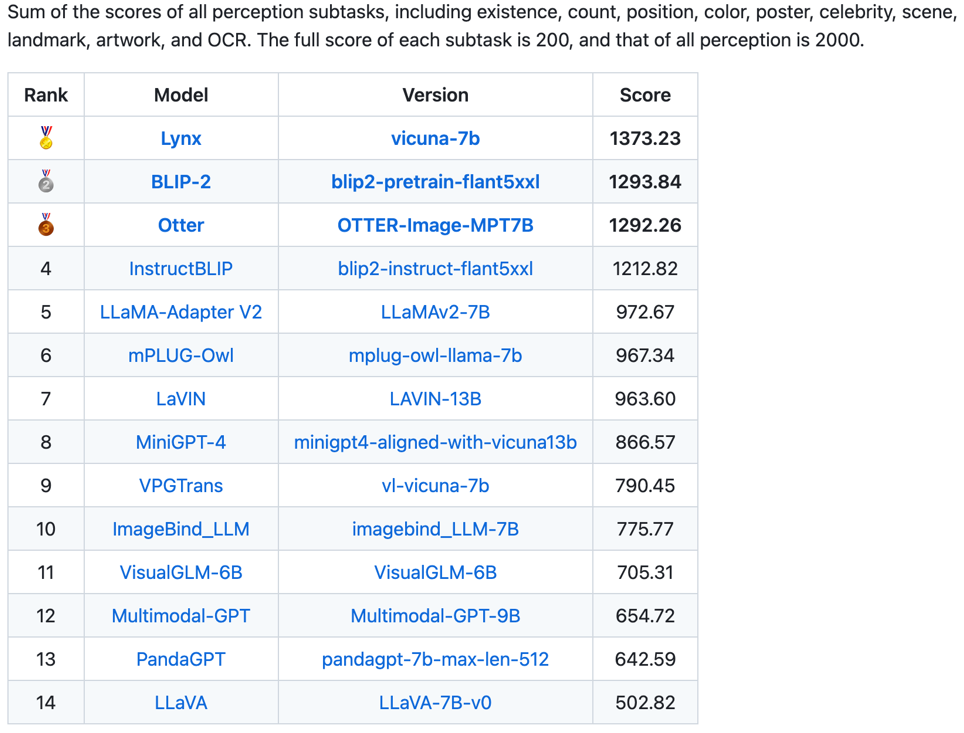Click the Version column header
The height and width of the screenshot is (733, 964).
(435, 95)
